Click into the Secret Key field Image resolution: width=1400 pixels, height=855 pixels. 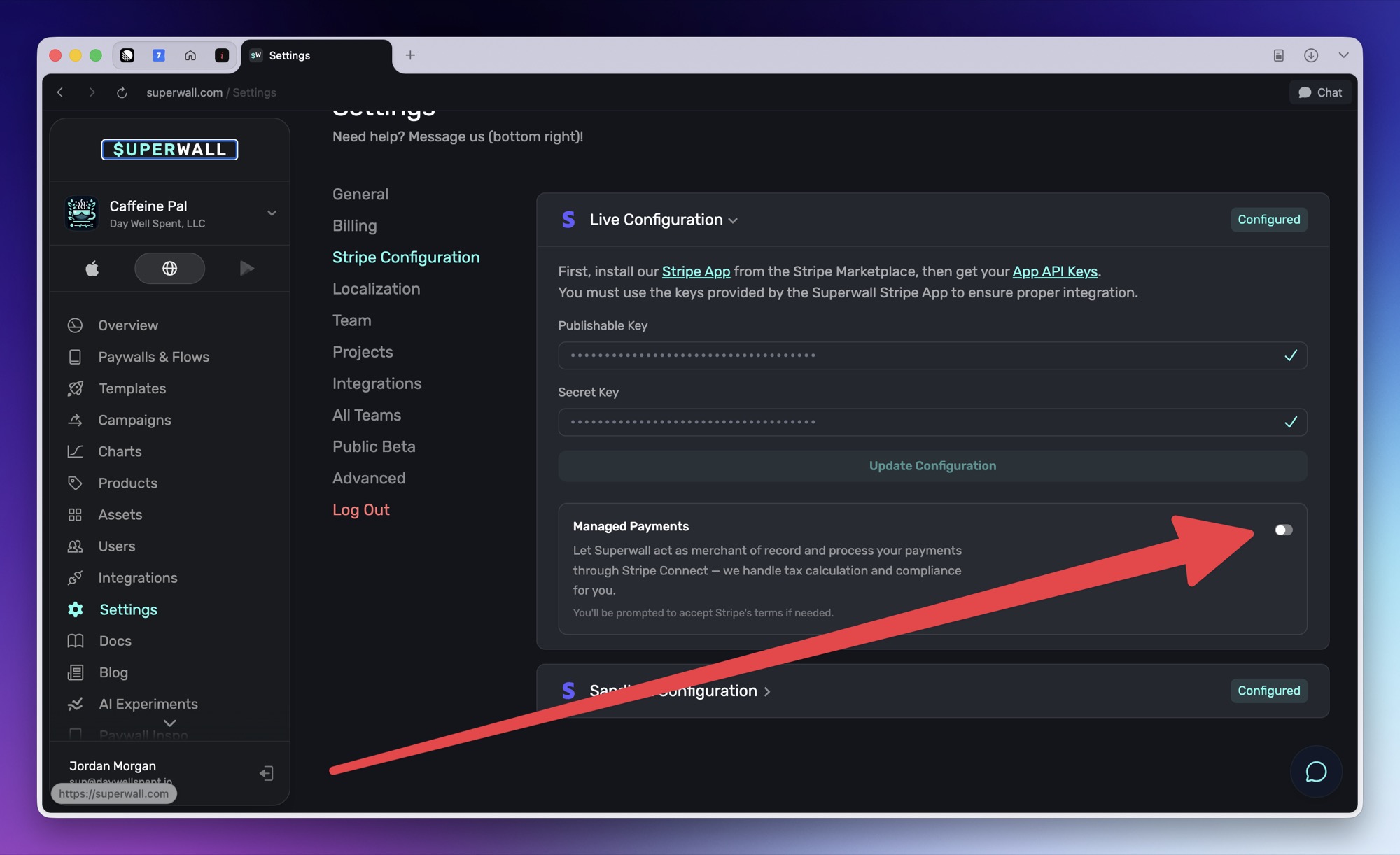point(932,422)
